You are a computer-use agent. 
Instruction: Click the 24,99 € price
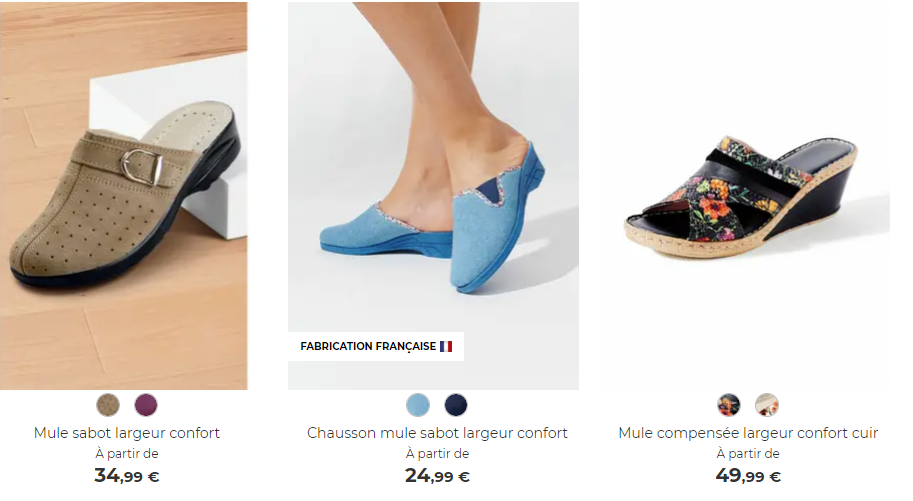[437, 476]
